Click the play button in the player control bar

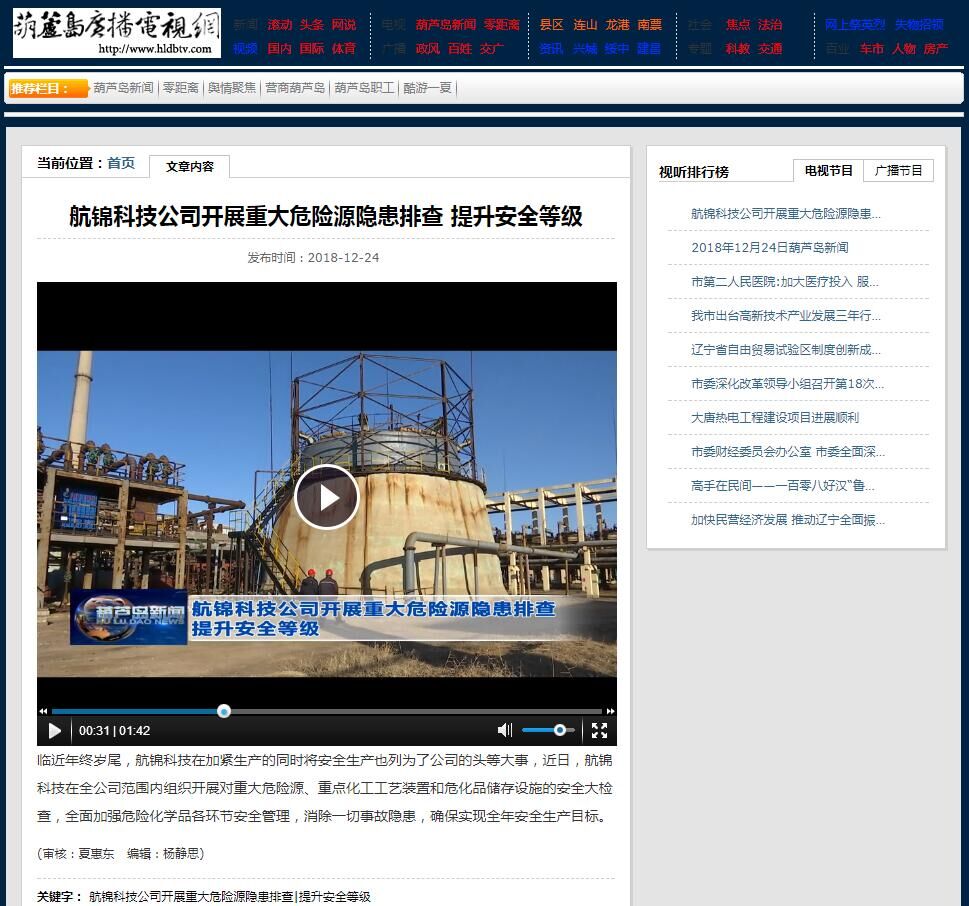click(55, 731)
